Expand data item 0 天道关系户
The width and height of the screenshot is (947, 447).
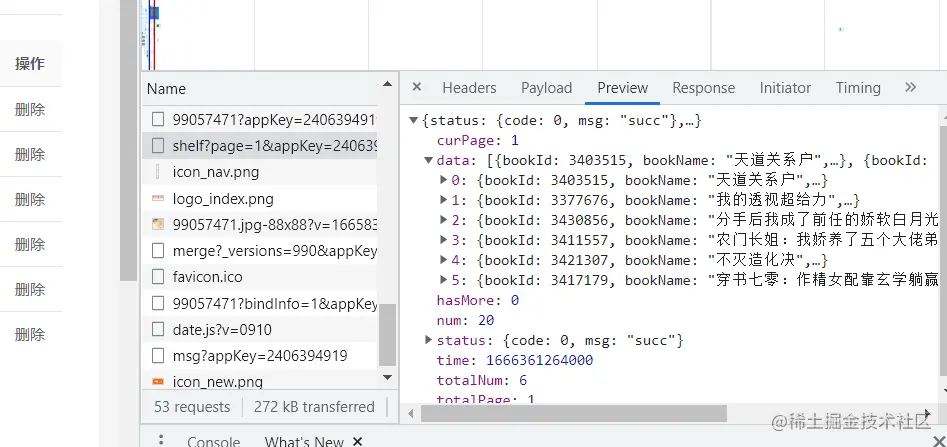pos(443,180)
